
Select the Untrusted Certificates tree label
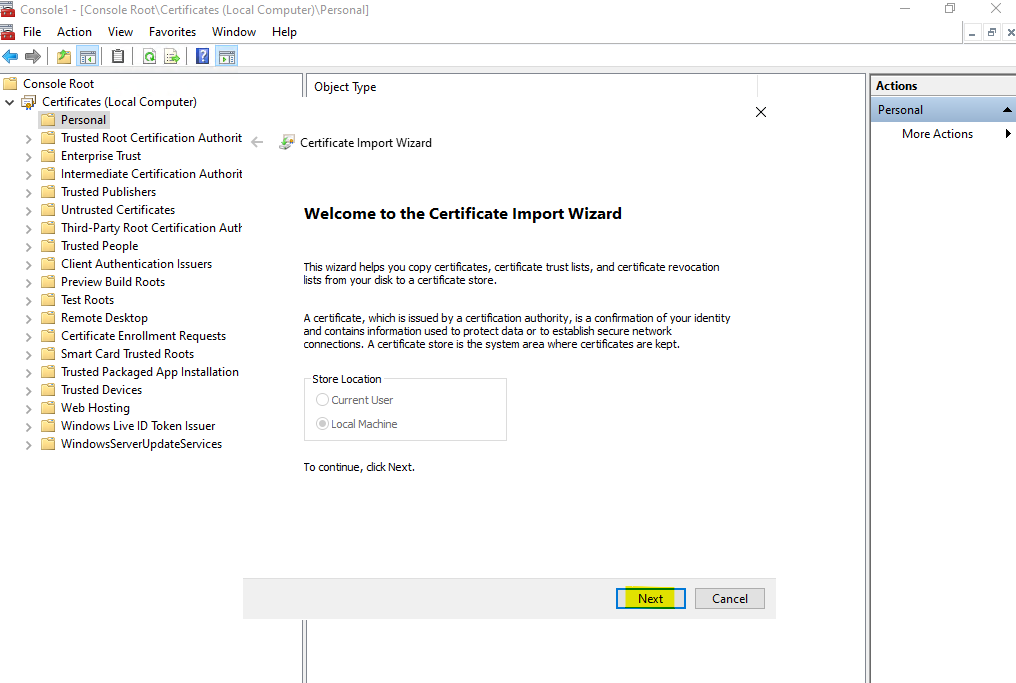pyautogui.click(x=118, y=210)
